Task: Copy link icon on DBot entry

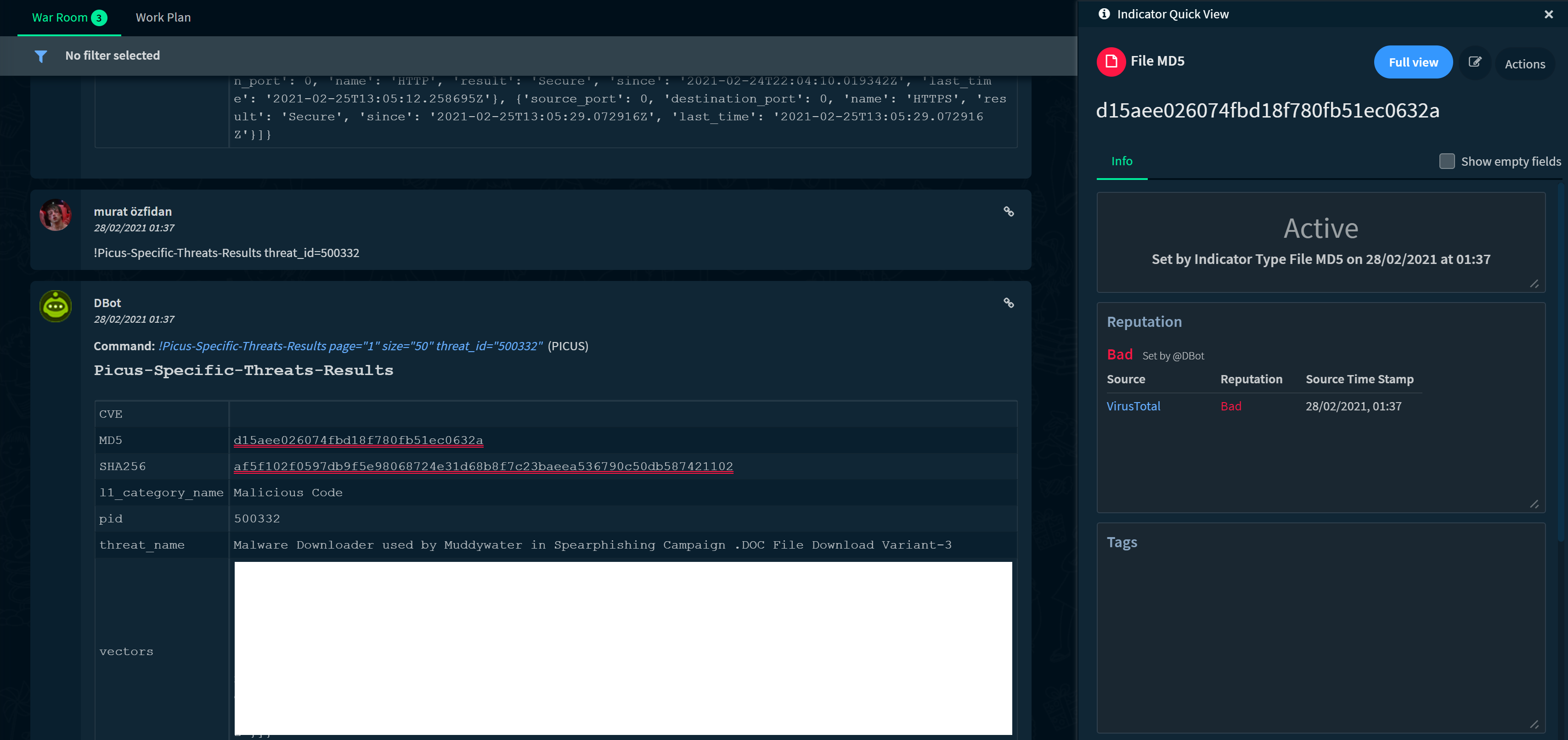Action: (x=1008, y=303)
